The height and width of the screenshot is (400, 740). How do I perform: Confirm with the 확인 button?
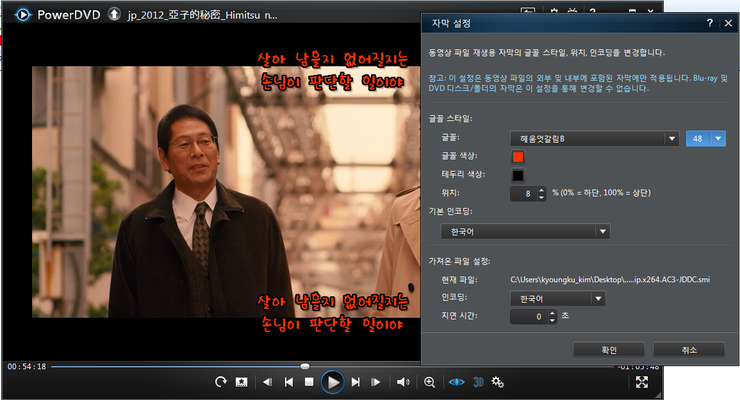tap(609, 350)
